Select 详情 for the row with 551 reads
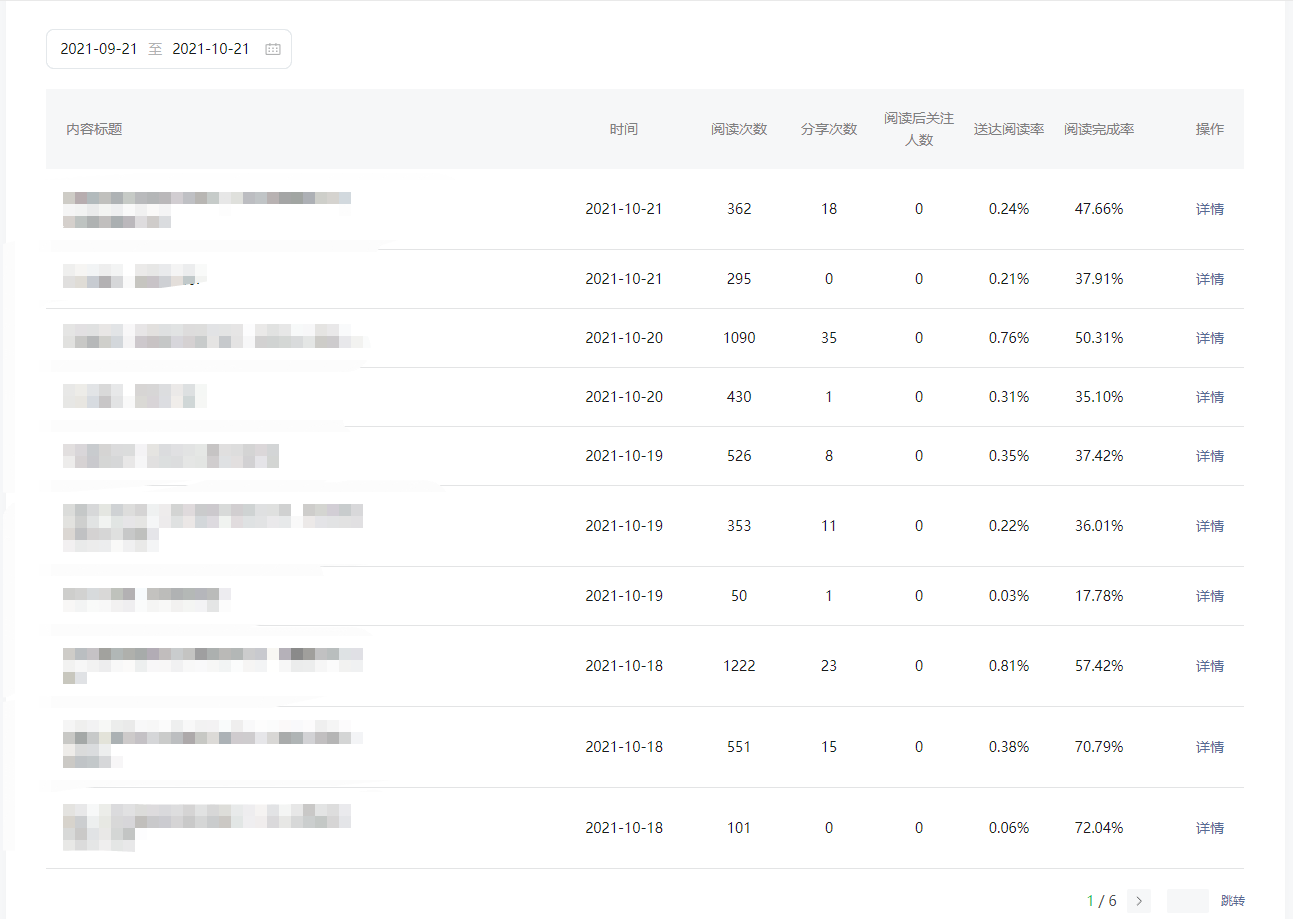The image size is (1293, 919). pyautogui.click(x=1209, y=747)
